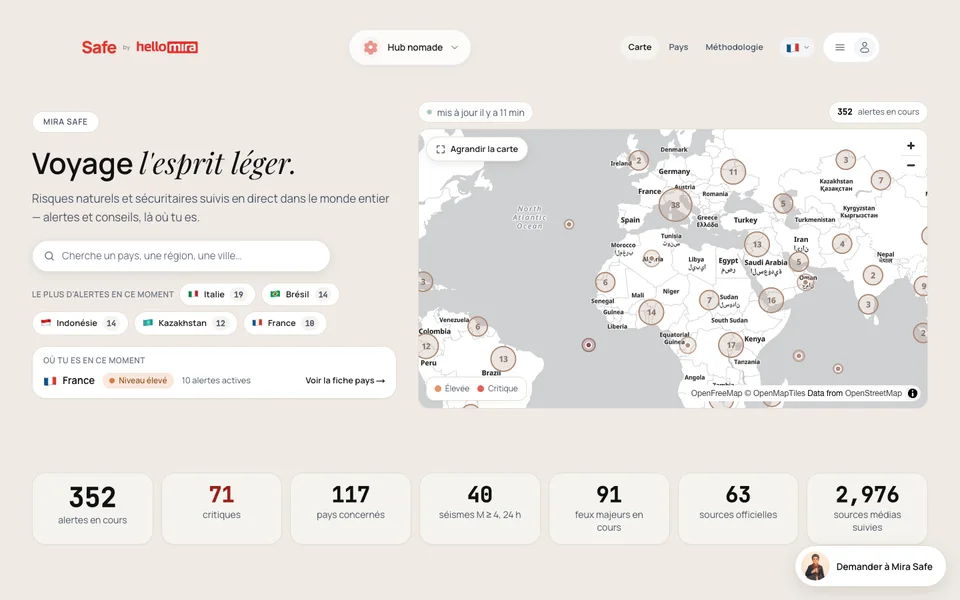
Task: Click the 10 alertes actives text
Action: pos(216,380)
